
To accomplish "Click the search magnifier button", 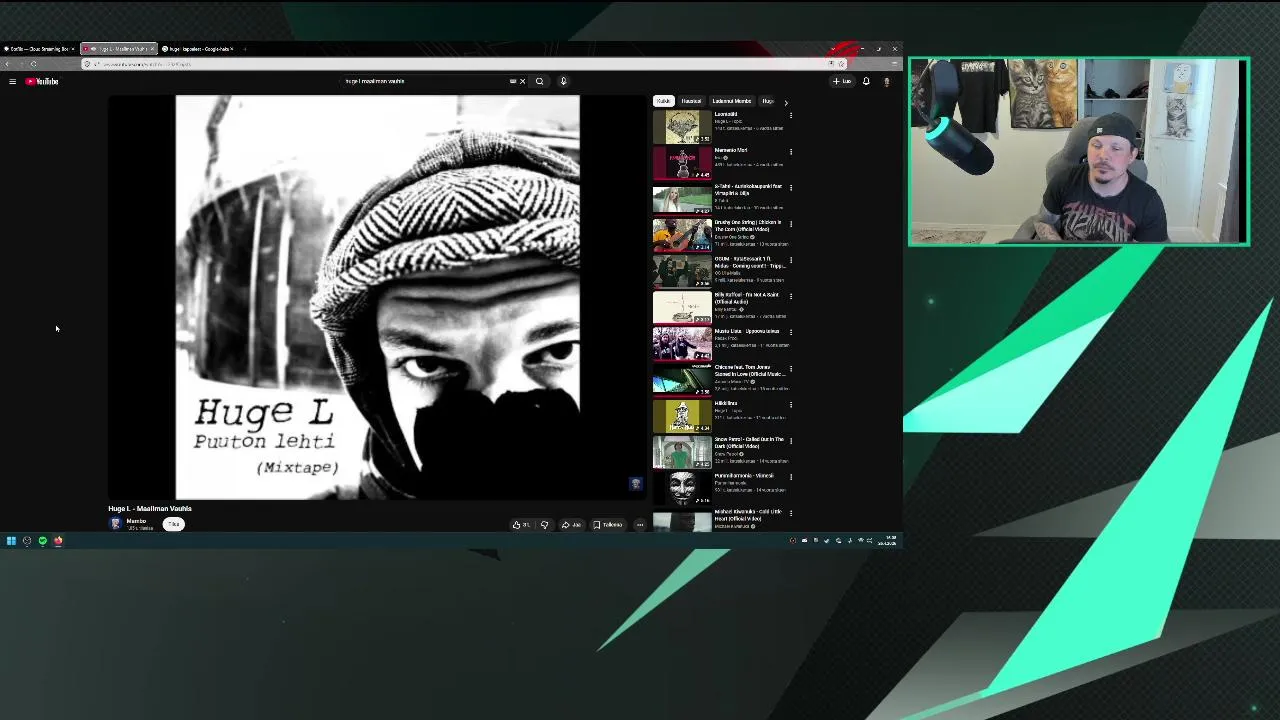I will 539,81.
